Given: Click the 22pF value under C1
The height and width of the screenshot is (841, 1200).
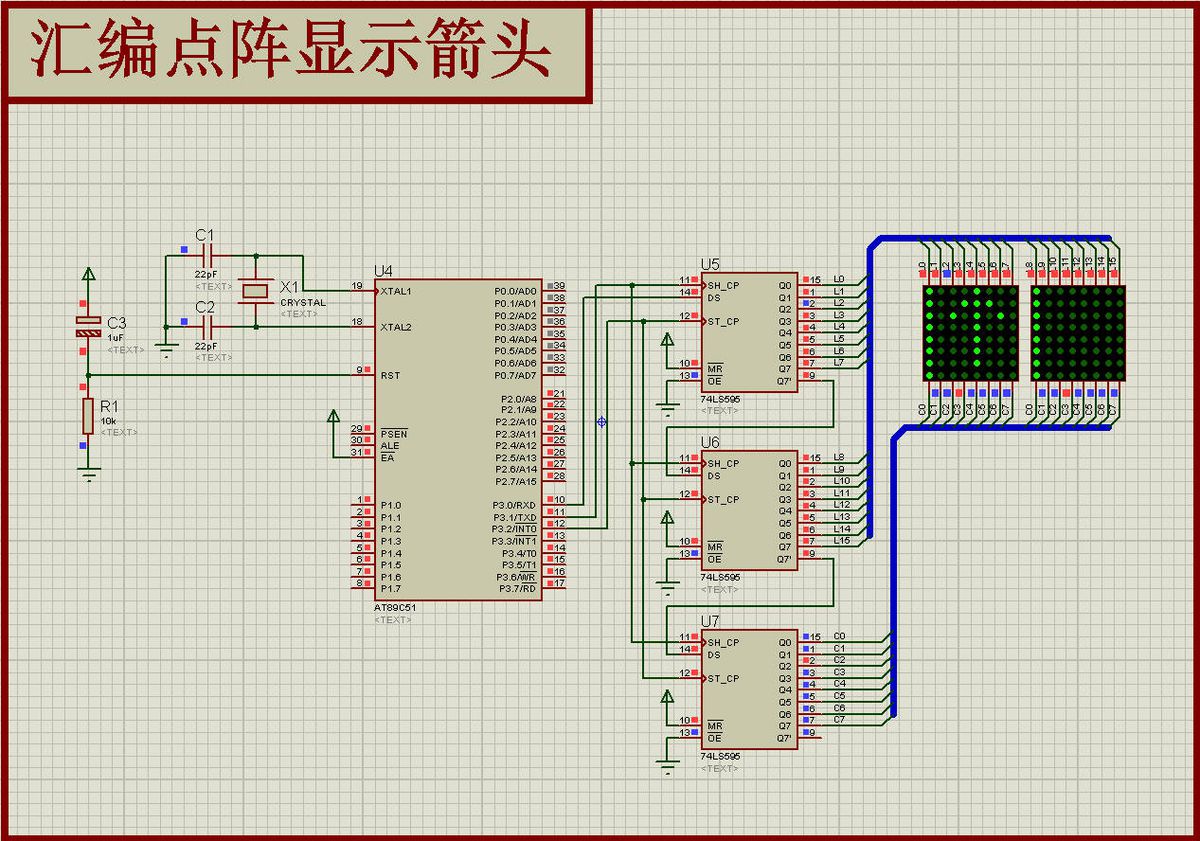Looking at the screenshot, I should coord(206,274).
